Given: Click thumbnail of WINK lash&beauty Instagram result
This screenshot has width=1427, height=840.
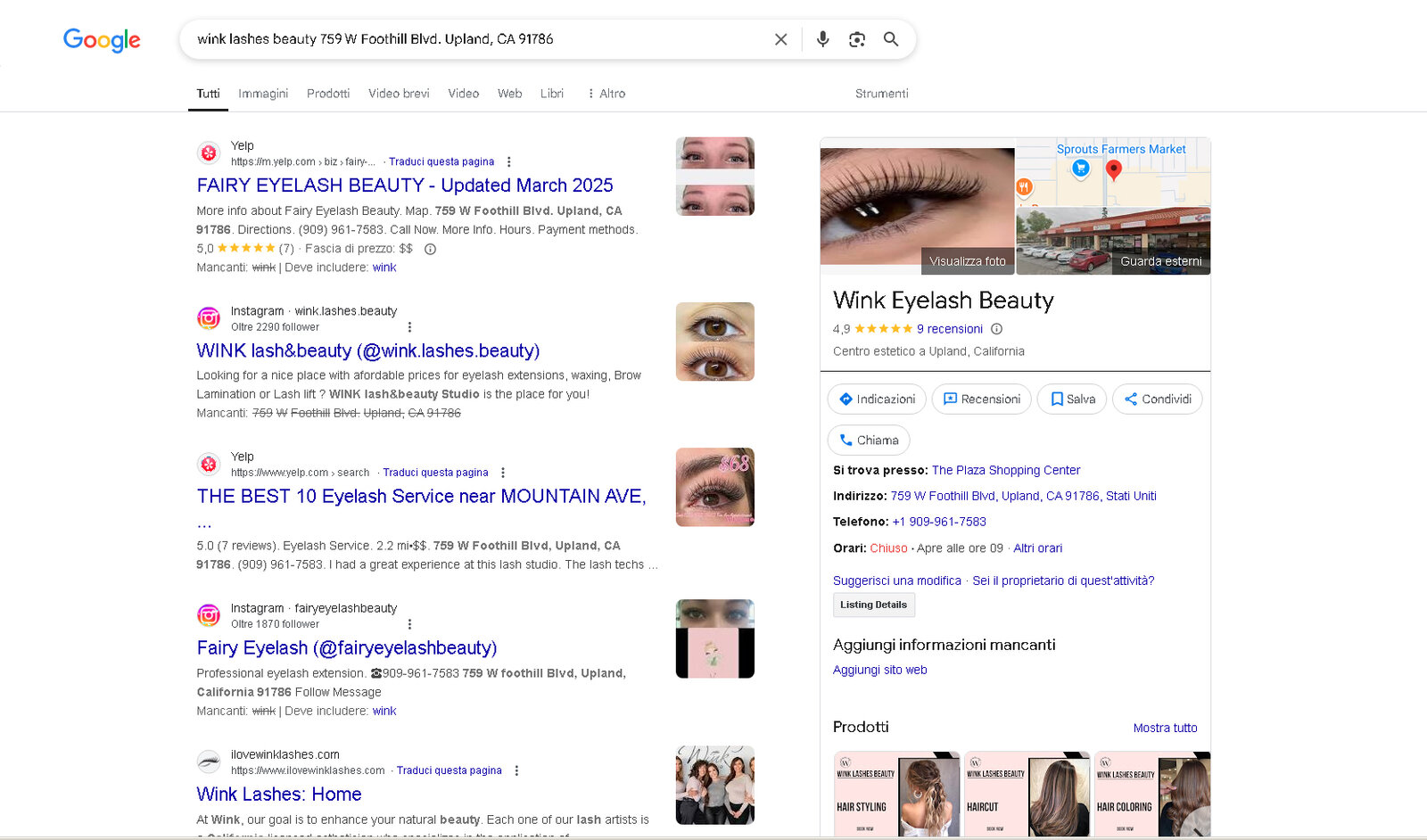Looking at the screenshot, I should (715, 342).
